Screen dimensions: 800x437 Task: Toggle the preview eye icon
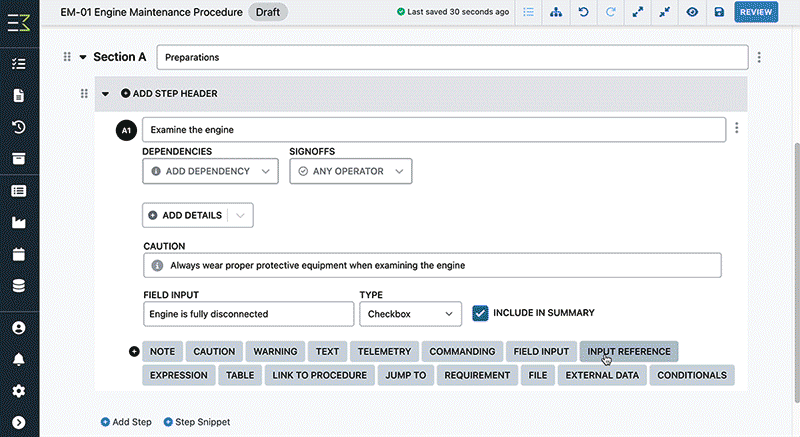point(692,12)
